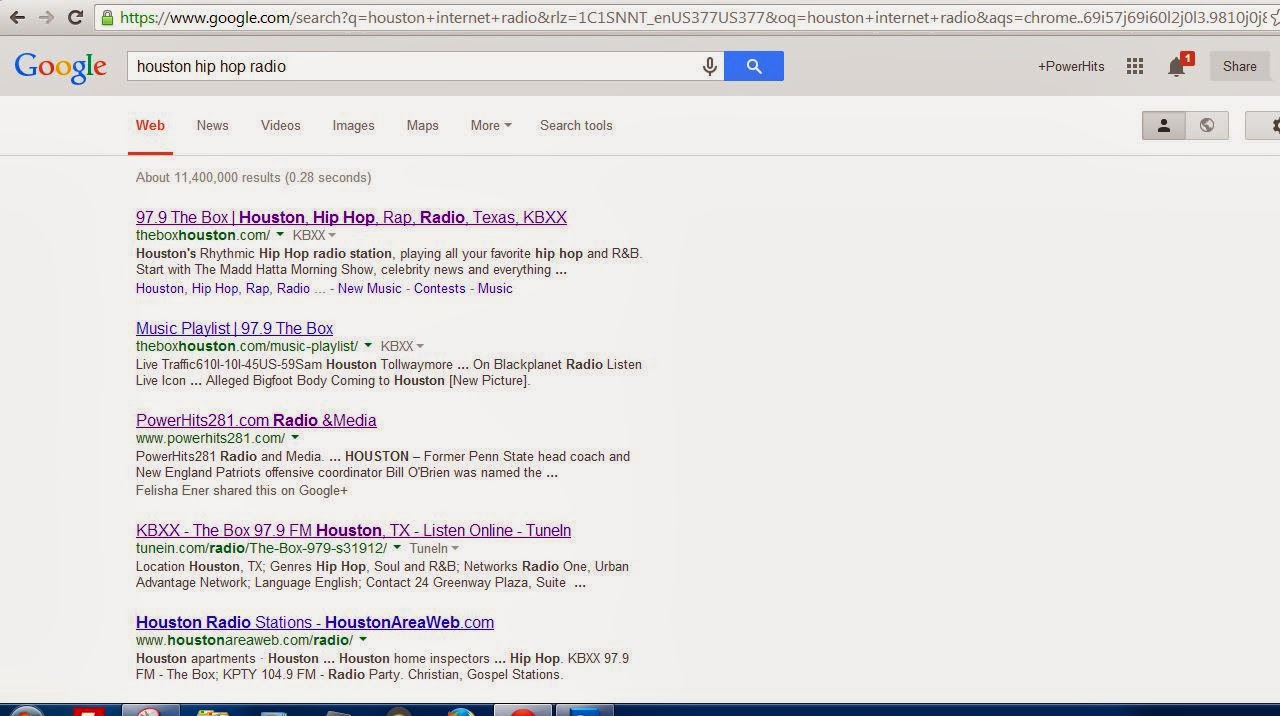Open the TuneIn source dropdown

coord(434,548)
